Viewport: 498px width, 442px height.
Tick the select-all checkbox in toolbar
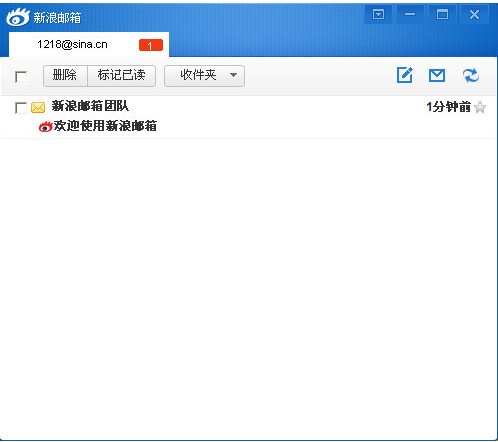coord(21,77)
